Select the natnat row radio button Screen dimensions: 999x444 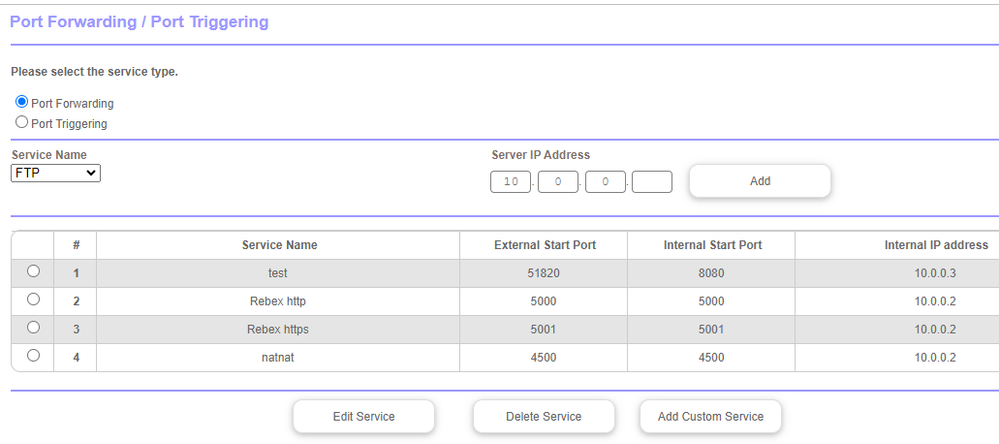point(34,356)
